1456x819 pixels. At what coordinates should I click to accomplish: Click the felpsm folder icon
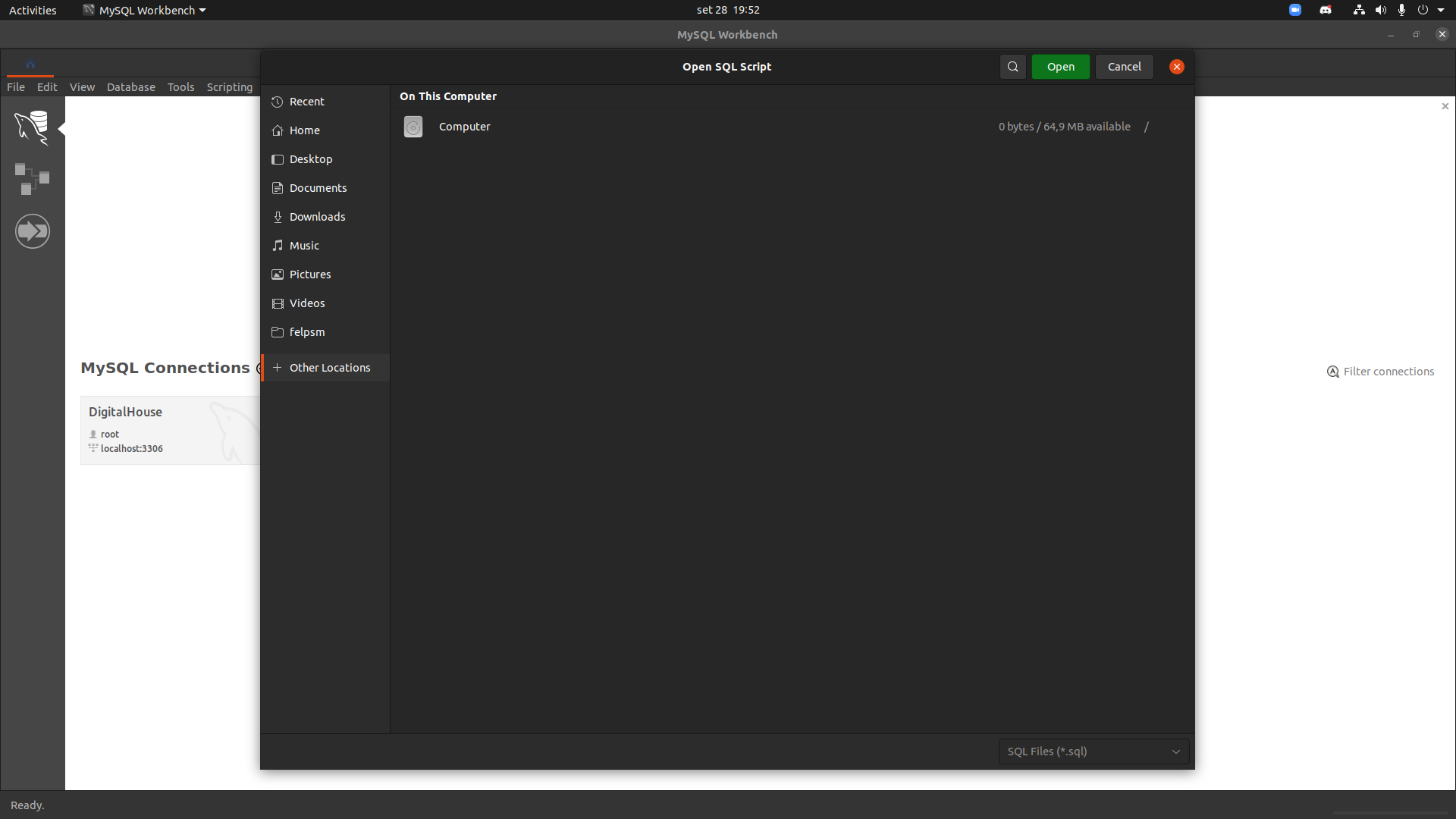pos(278,332)
